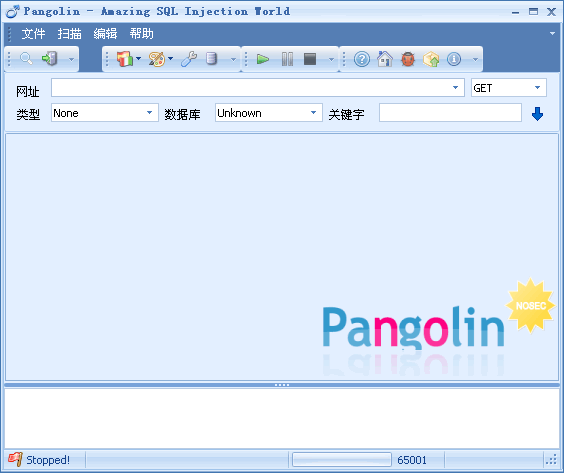The image size is (564, 473).
Task: Click the Stopped! status text
Action: tap(48, 460)
